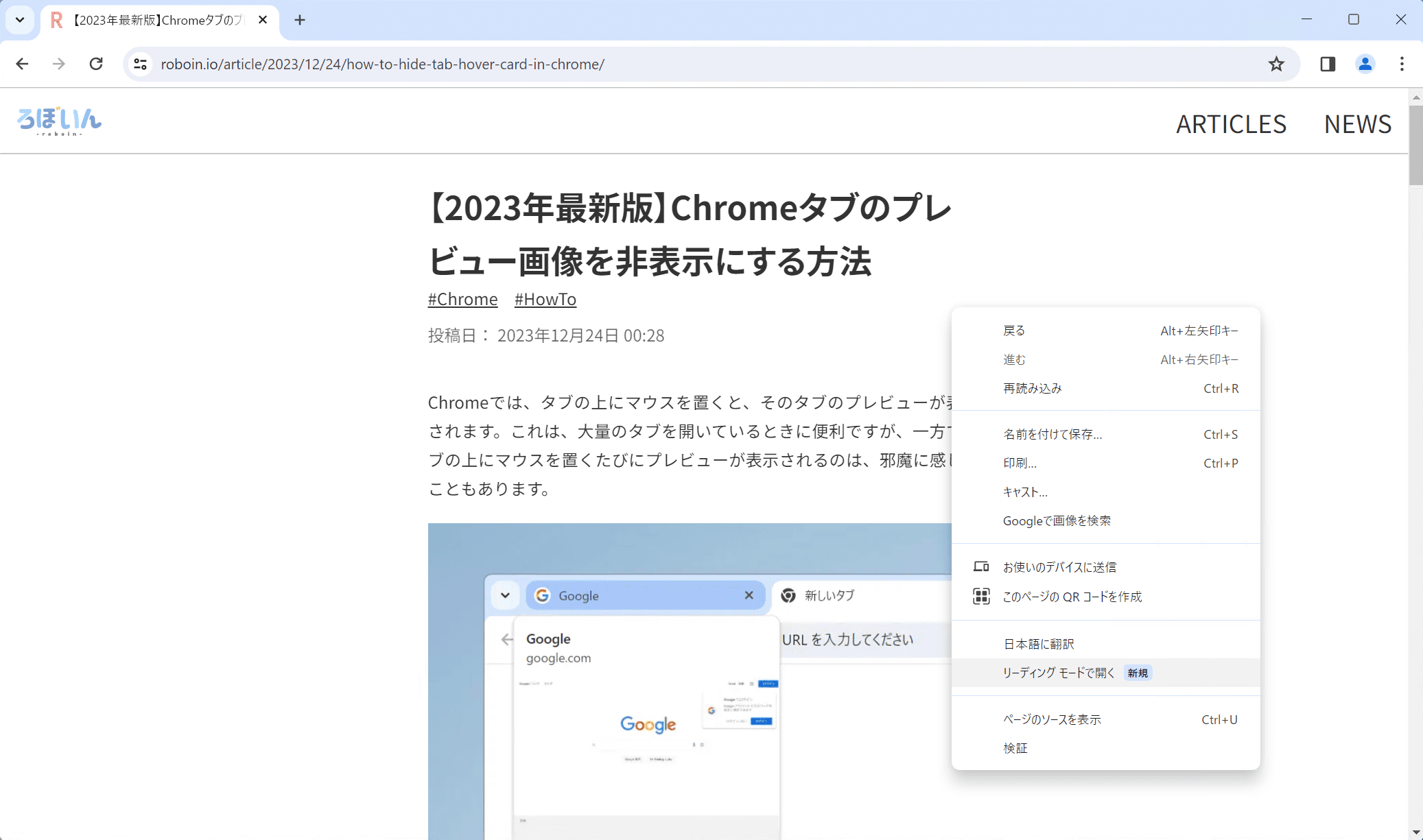Minimize the Chrome window

(x=1306, y=19)
